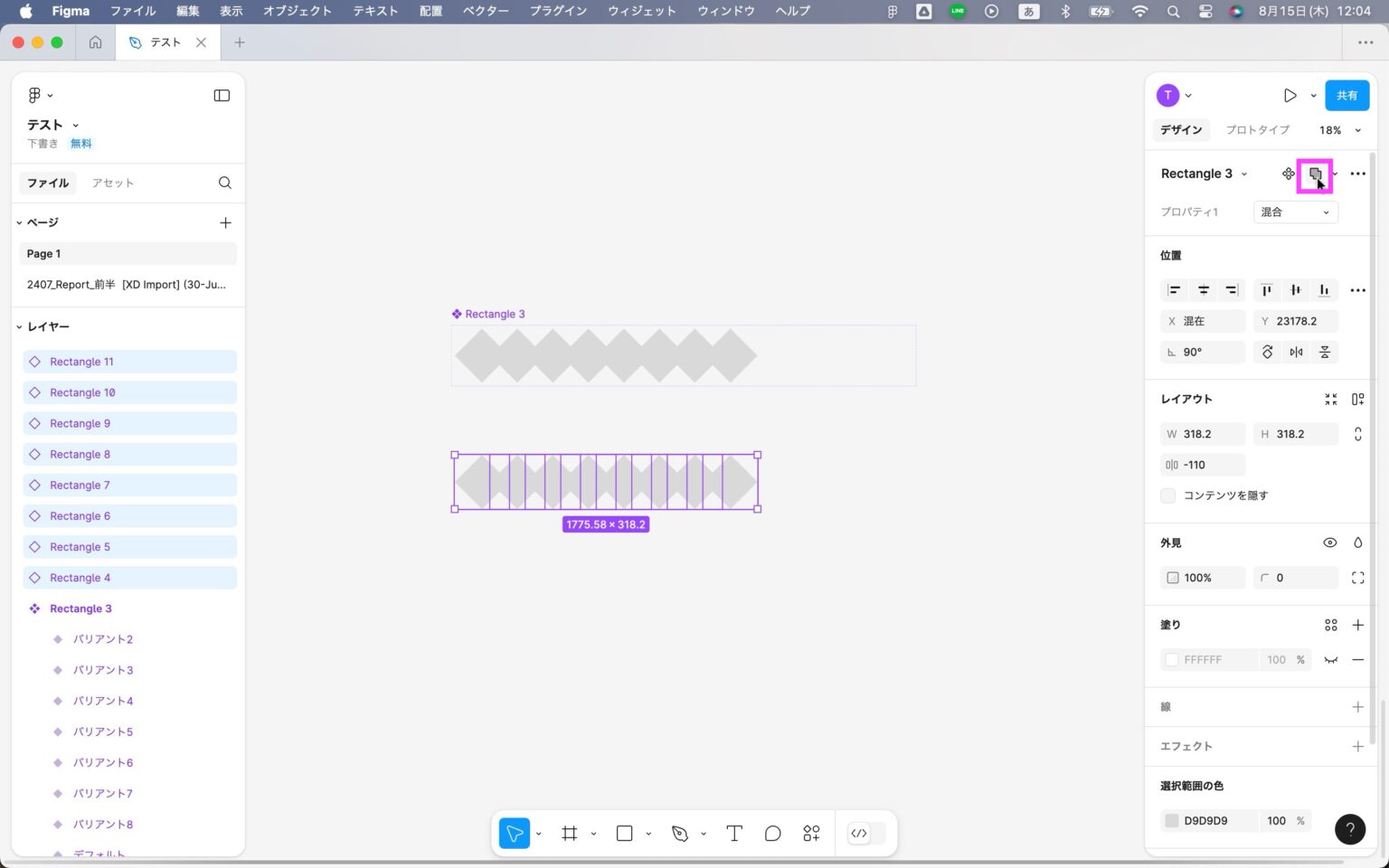Image resolution: width=1389 pixels, height=868 pixels.
Task: Check the コンテンツを隠す checkbox
Action: tap(1167, 495)
